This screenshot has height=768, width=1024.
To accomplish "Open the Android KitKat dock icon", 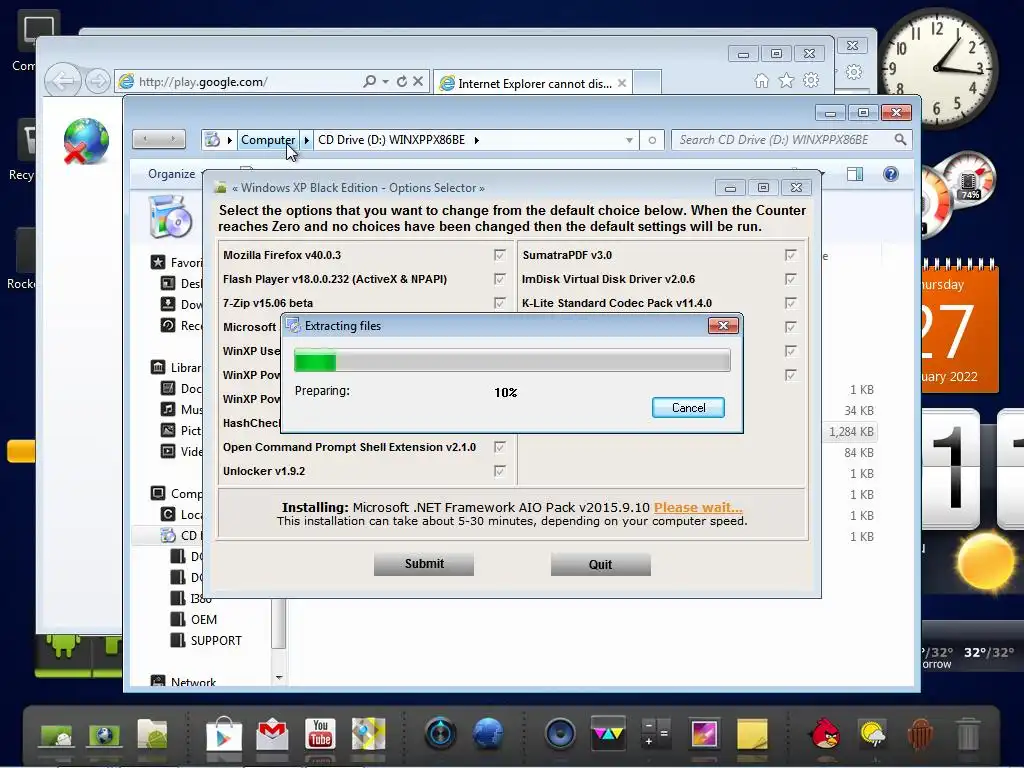I will (x=920, y=733).
